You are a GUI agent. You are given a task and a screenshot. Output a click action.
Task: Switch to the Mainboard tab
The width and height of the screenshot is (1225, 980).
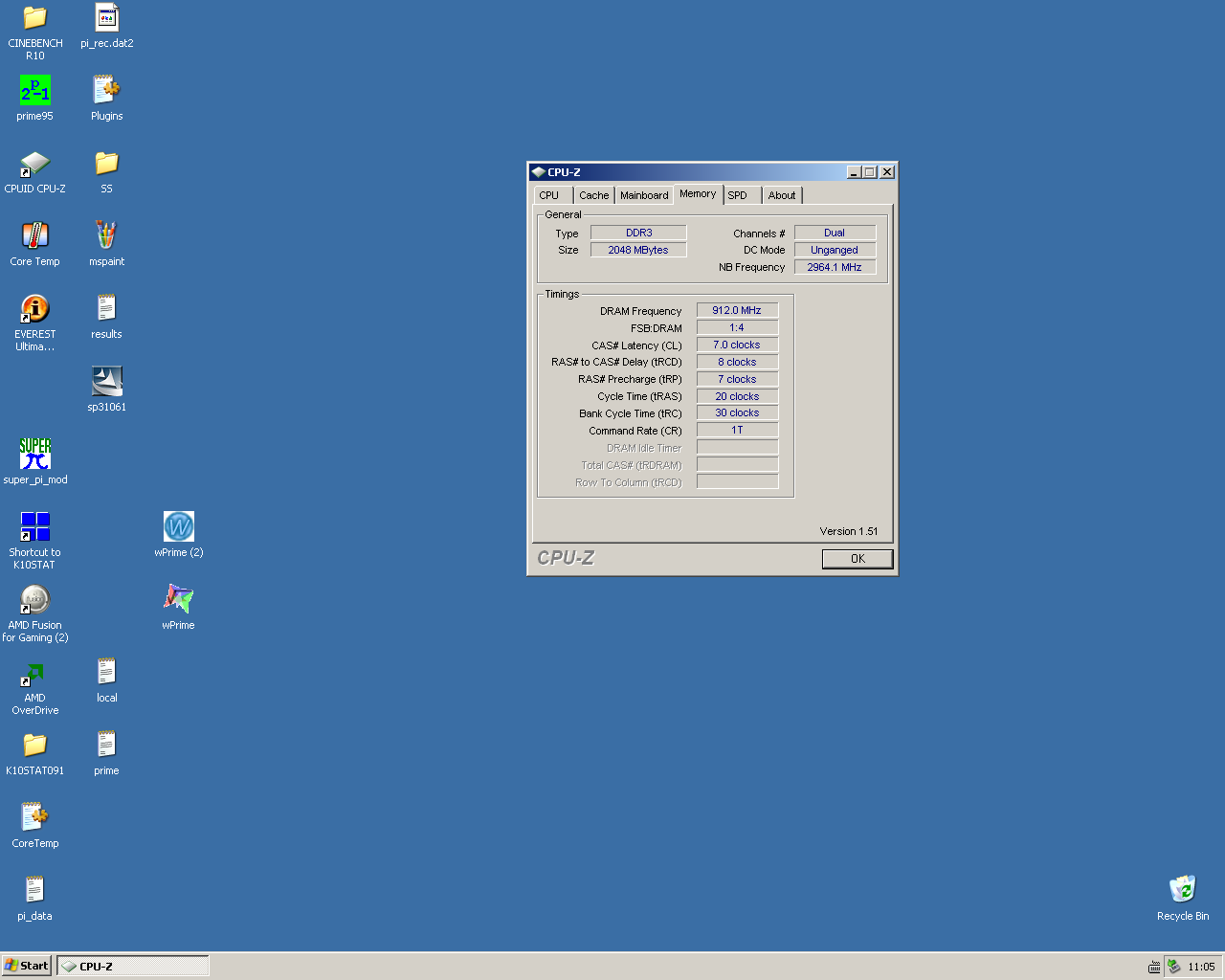(644, 195)
